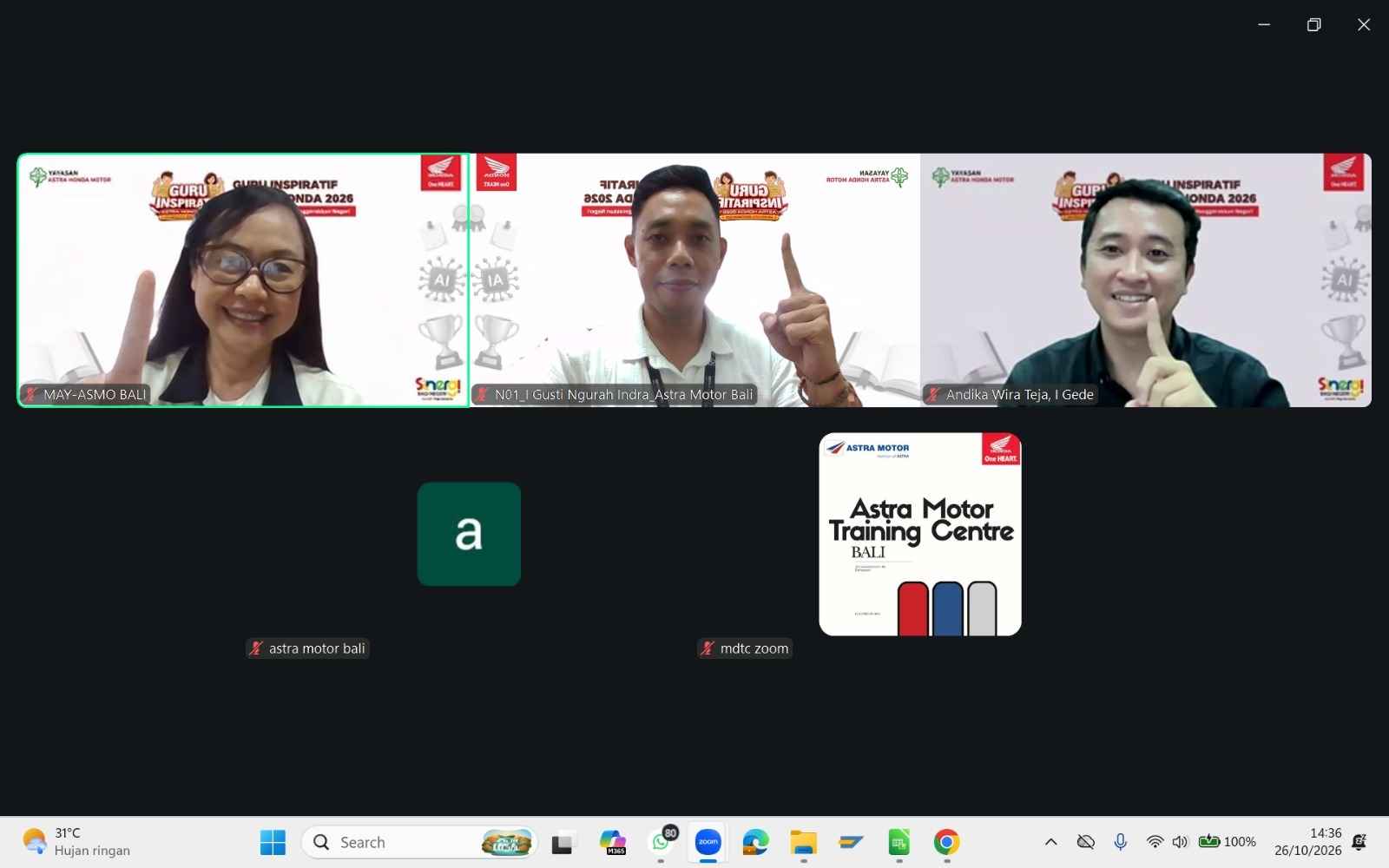The height and width of the screenshot is (868, 1389).
Task: Launch Google Chrome from taskbar
Action: pos(946,842)
